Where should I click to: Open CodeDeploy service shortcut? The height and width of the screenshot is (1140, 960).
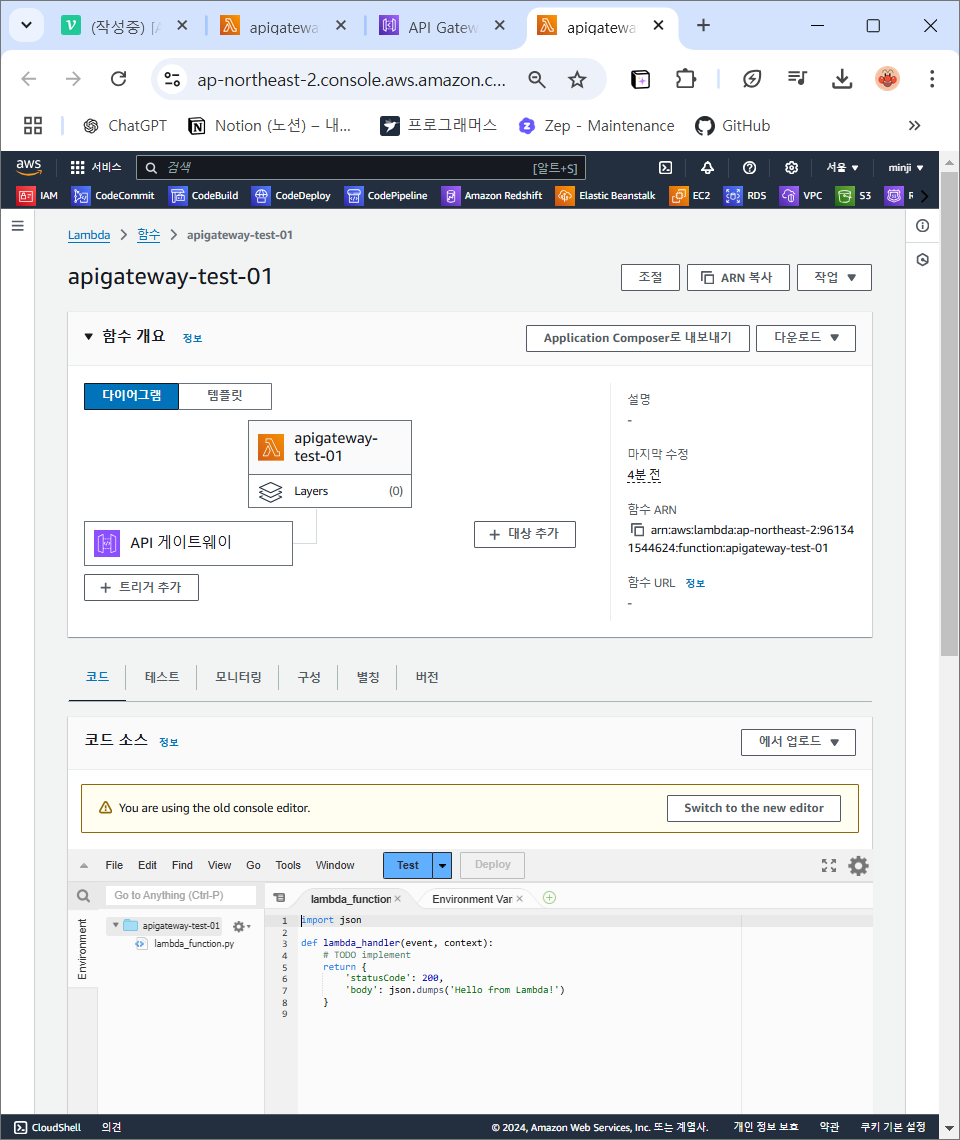[292, 196]
